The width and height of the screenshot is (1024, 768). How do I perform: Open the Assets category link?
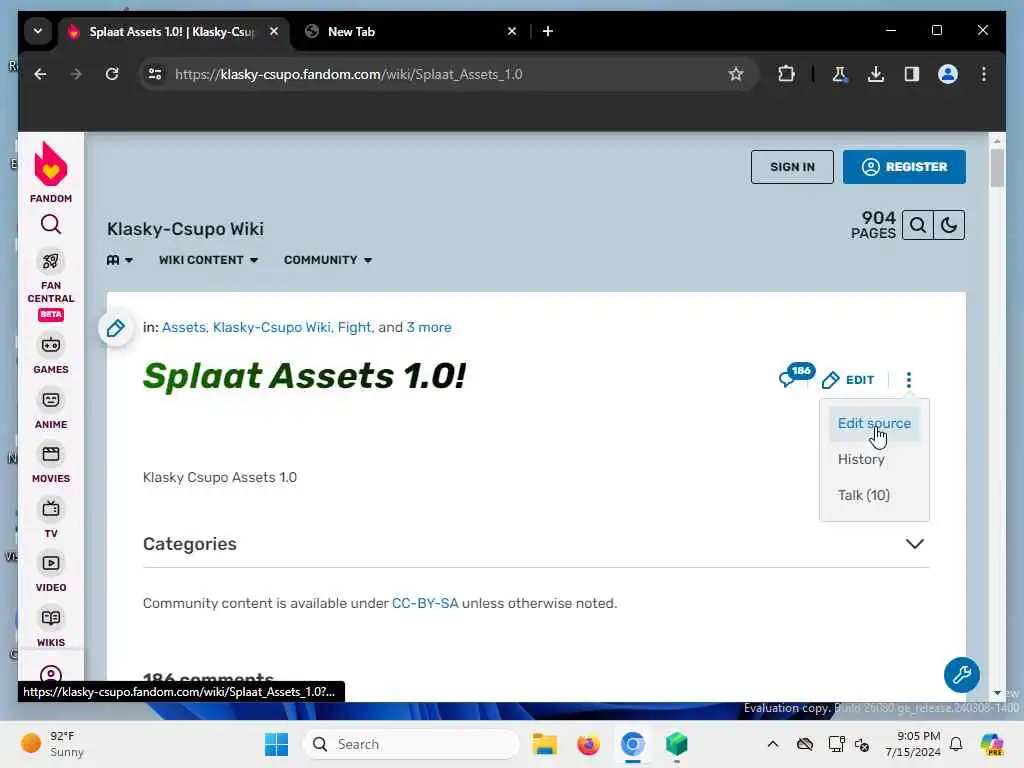[184, 327]
